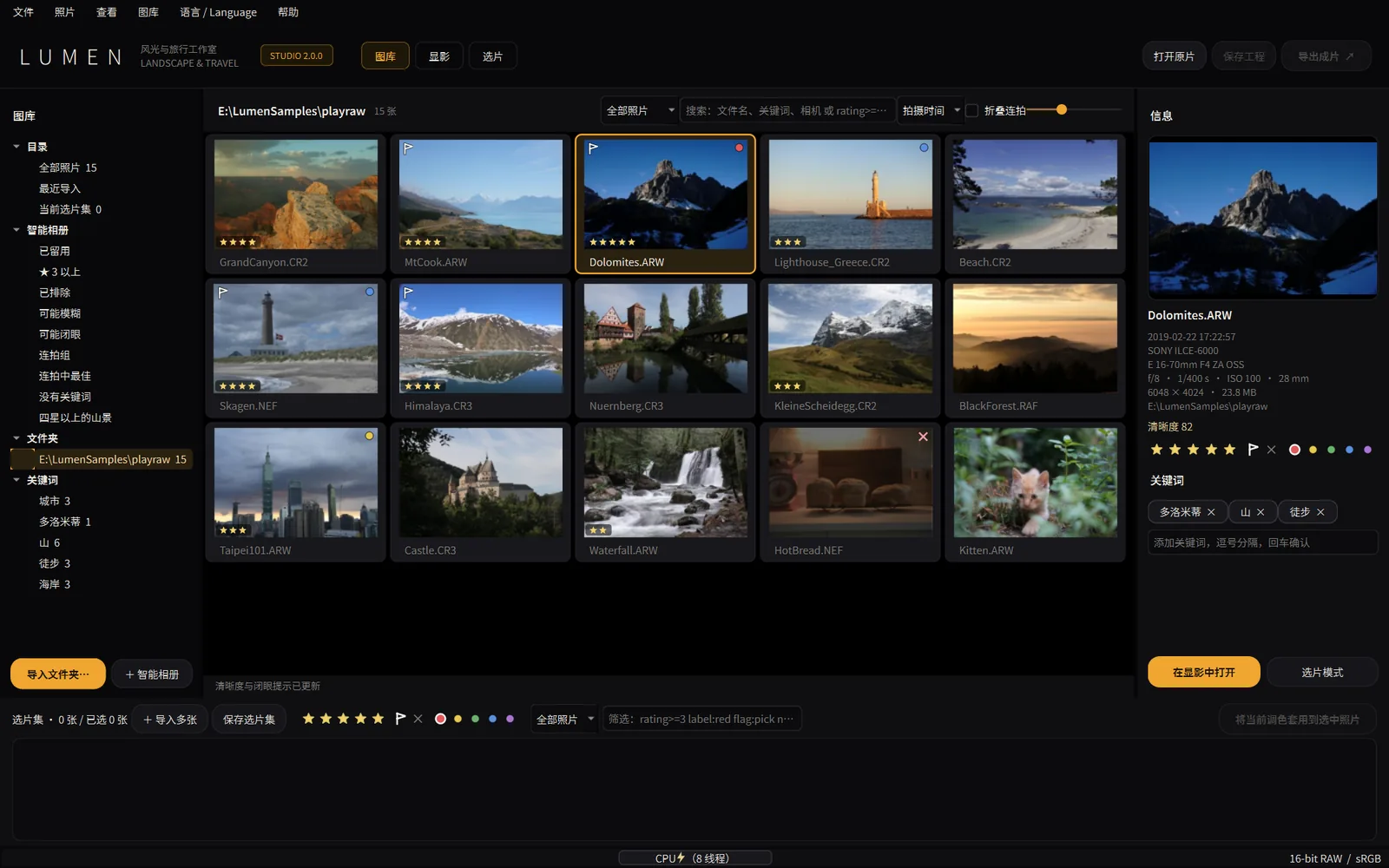Open the 拍摄时间 sort dropdown
This screenshot has height=868, width=1389.
931,110
